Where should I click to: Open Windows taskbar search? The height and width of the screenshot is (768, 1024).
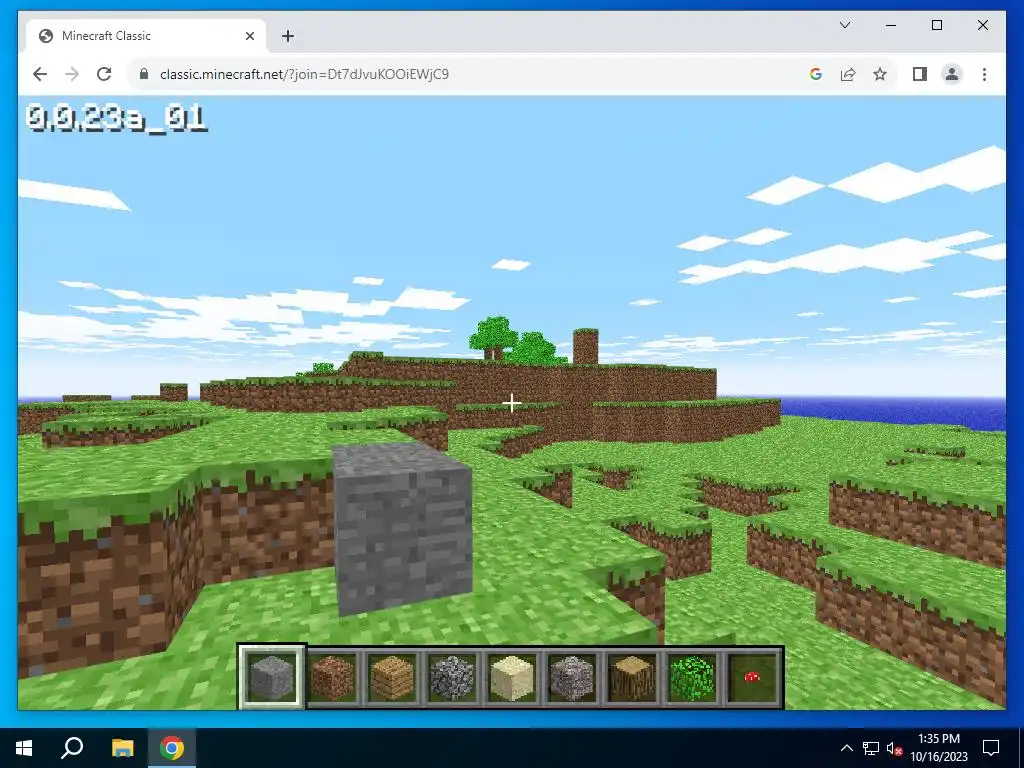point(72,748)
